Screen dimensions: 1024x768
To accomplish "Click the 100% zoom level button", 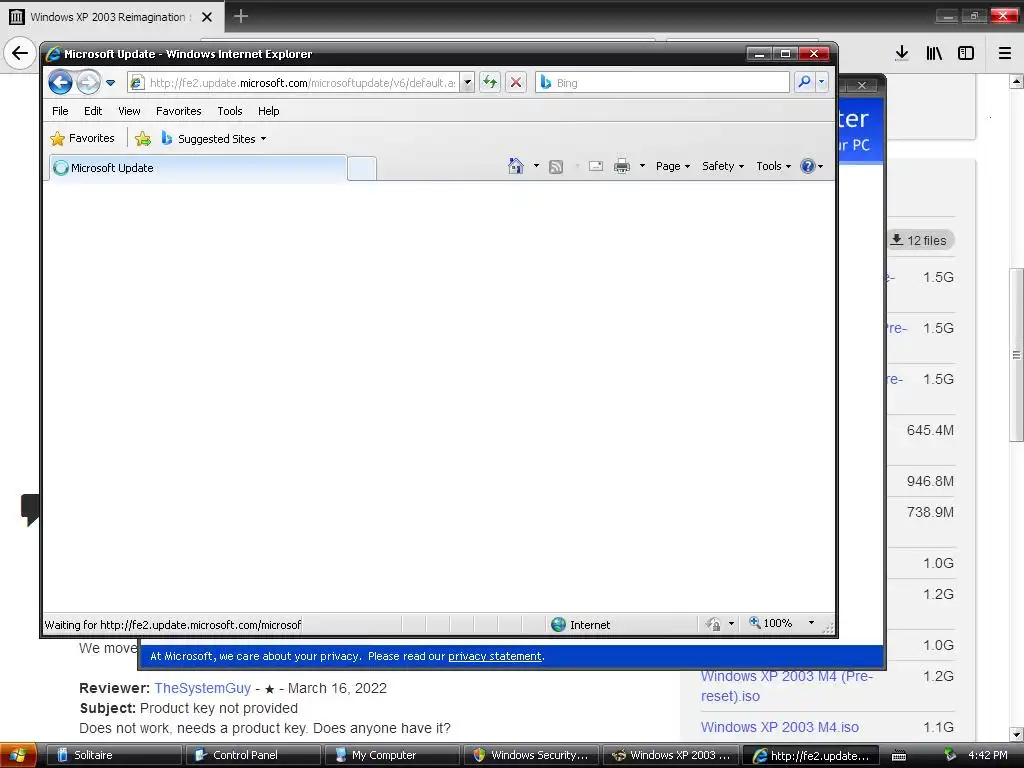I will click(771, 623).
